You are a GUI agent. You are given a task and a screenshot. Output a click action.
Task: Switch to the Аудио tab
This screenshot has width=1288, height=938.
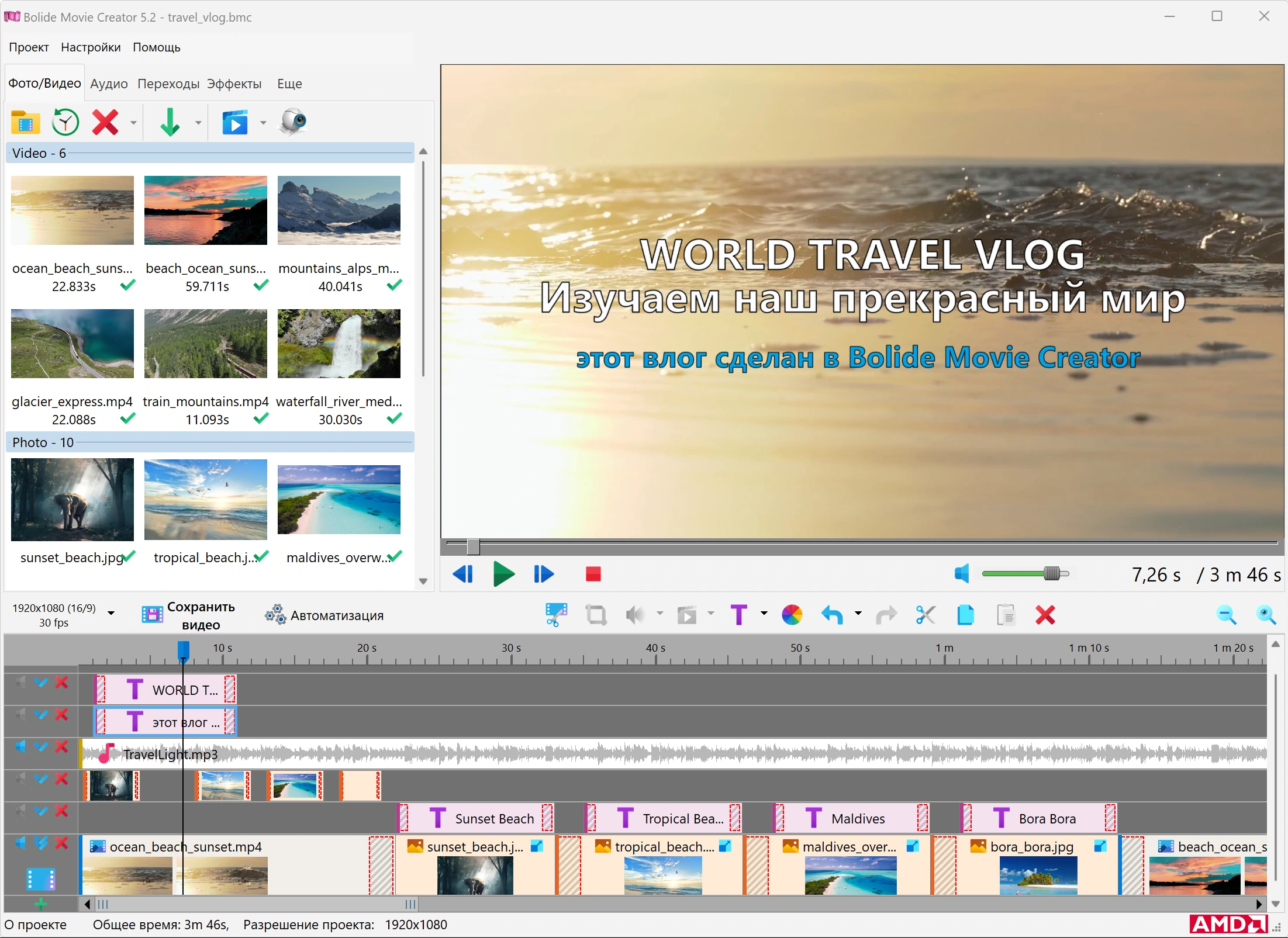(x=109, y=84)
